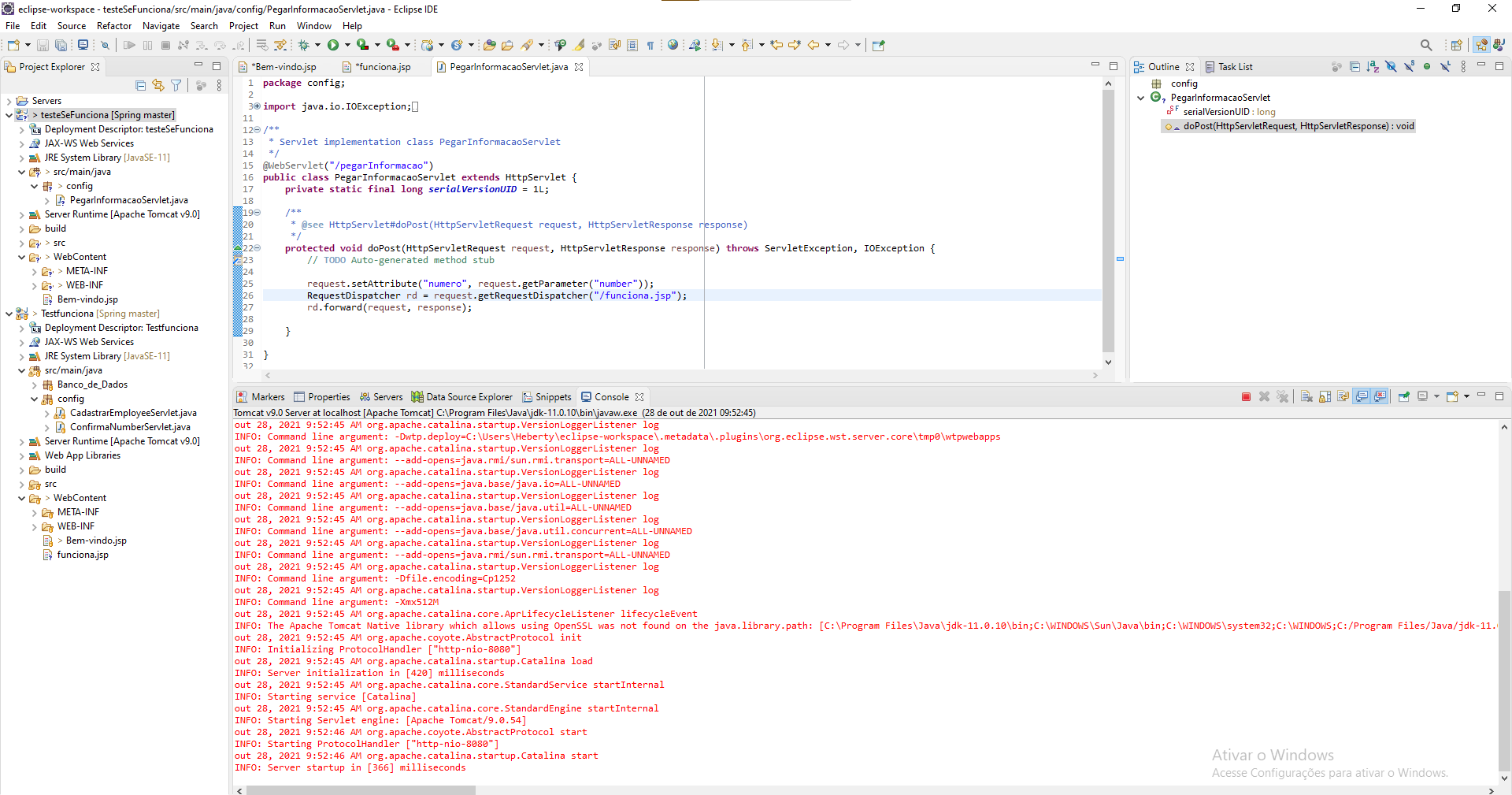1512x795 pixels.
Task: Close the PegarInformacaoServlet.java editor tab
Action: click(x=580, y=67)
